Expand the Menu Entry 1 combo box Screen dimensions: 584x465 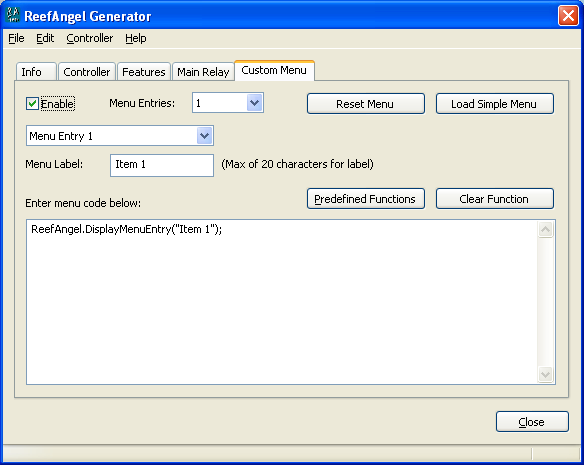(x=204, y=136)
